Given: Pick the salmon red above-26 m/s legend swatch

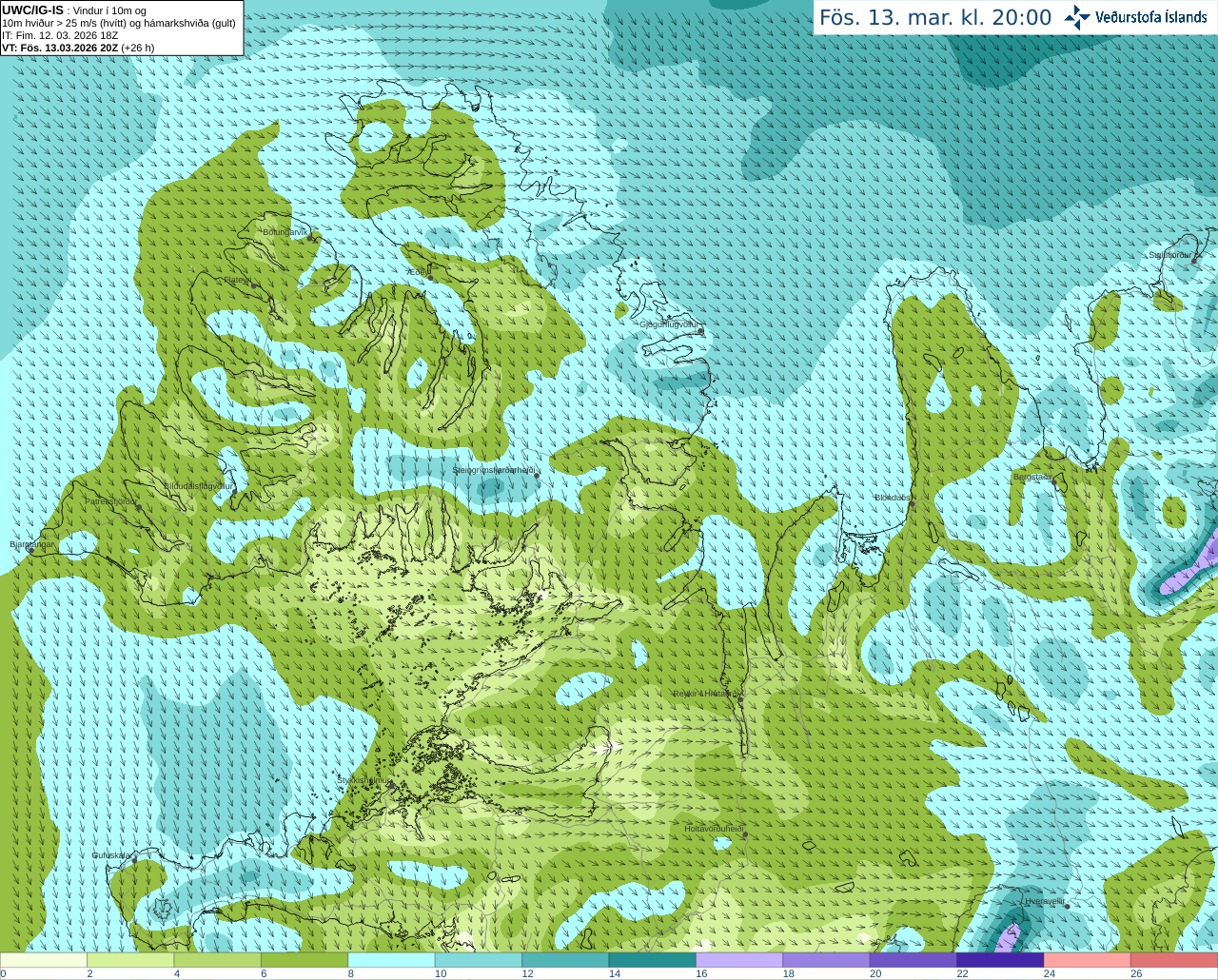Looking at the screenshot, I should click(x=1174, y=960).
